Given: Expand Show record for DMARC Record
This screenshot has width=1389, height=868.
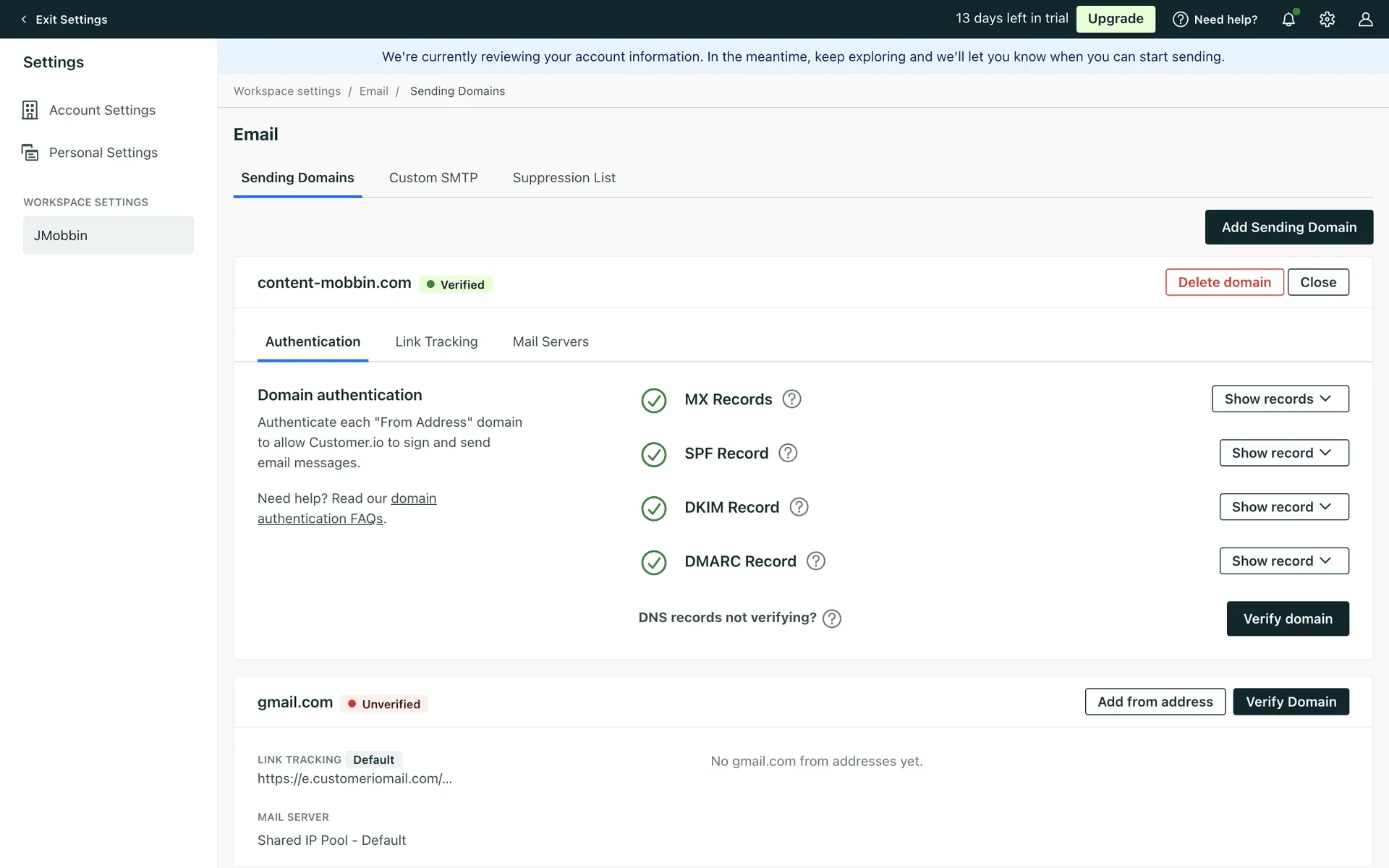Looking at the screenshot, I should coord(1283,561).
